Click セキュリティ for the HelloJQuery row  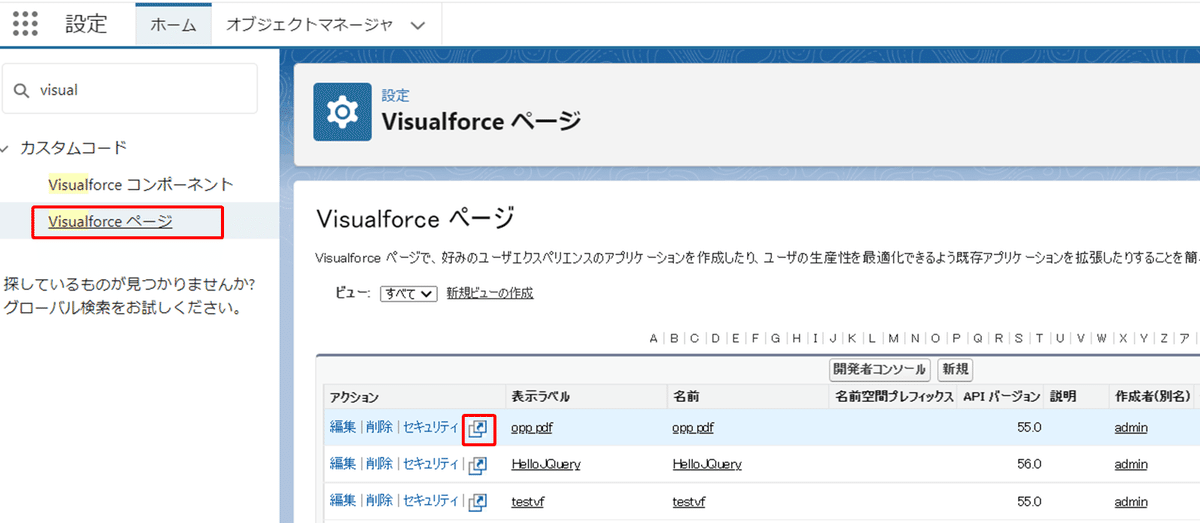430,464
